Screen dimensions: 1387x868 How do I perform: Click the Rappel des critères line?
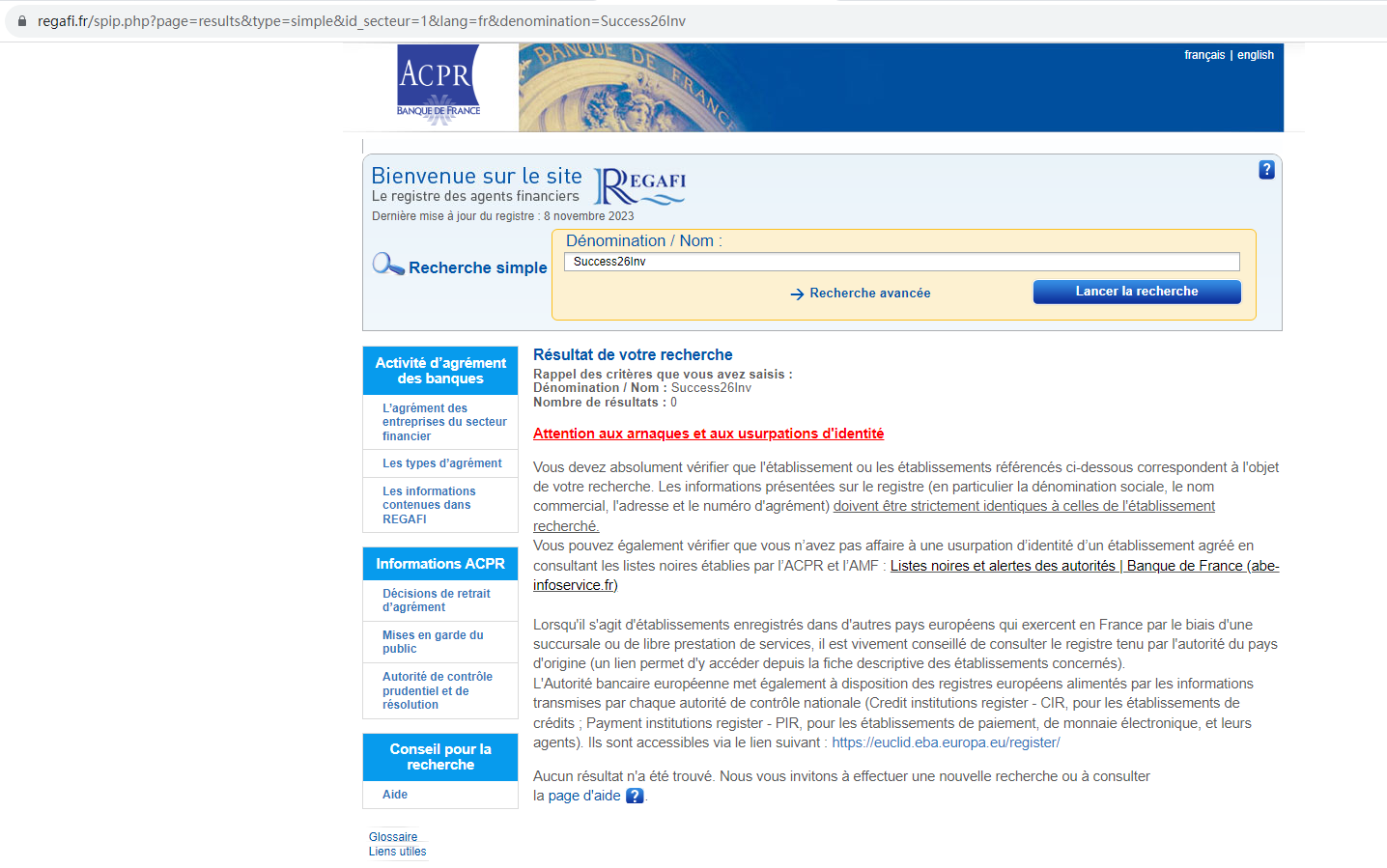663,375
